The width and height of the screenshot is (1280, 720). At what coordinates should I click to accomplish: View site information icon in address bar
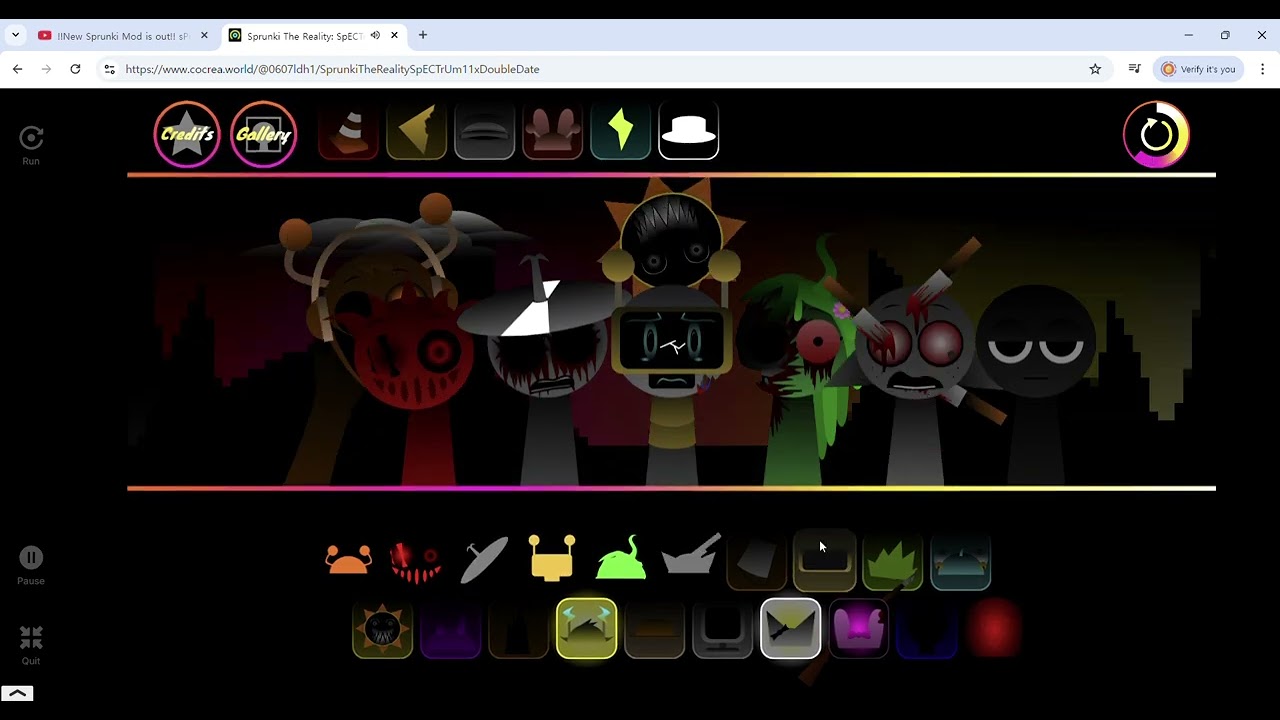109,69
